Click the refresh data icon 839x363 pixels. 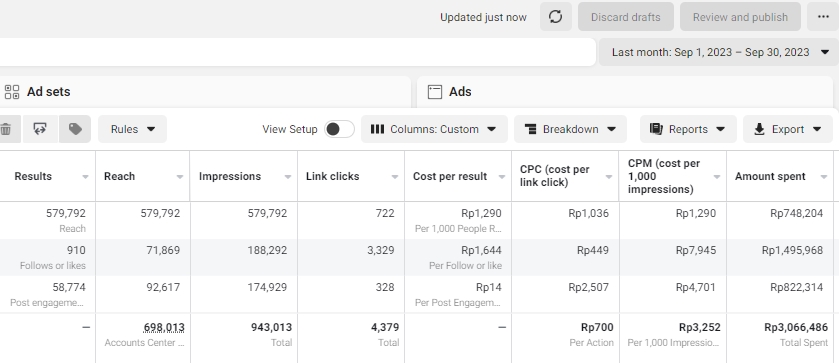tap(555, 17)
